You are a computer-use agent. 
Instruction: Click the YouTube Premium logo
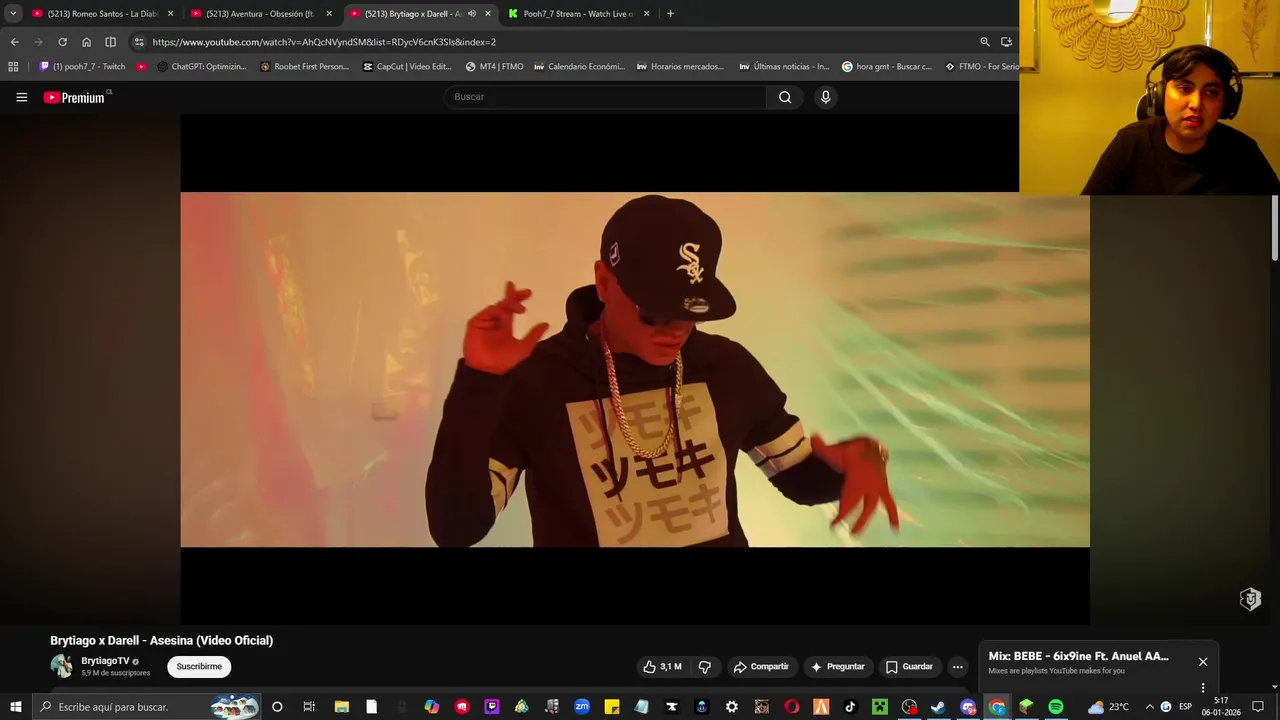[x=76, y=97]
